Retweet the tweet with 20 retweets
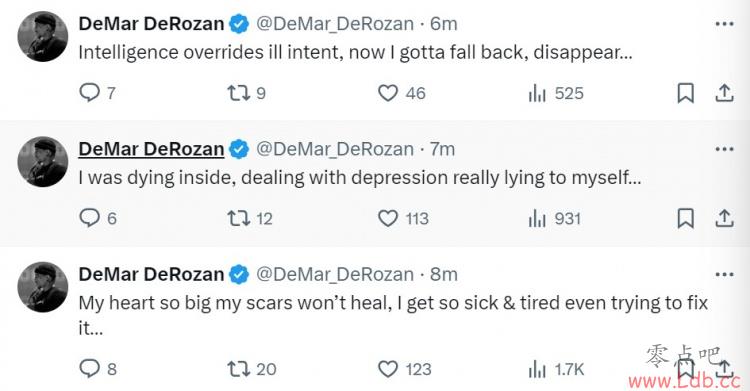Screen dimensions: 750x391 click(x=252, y=369)
